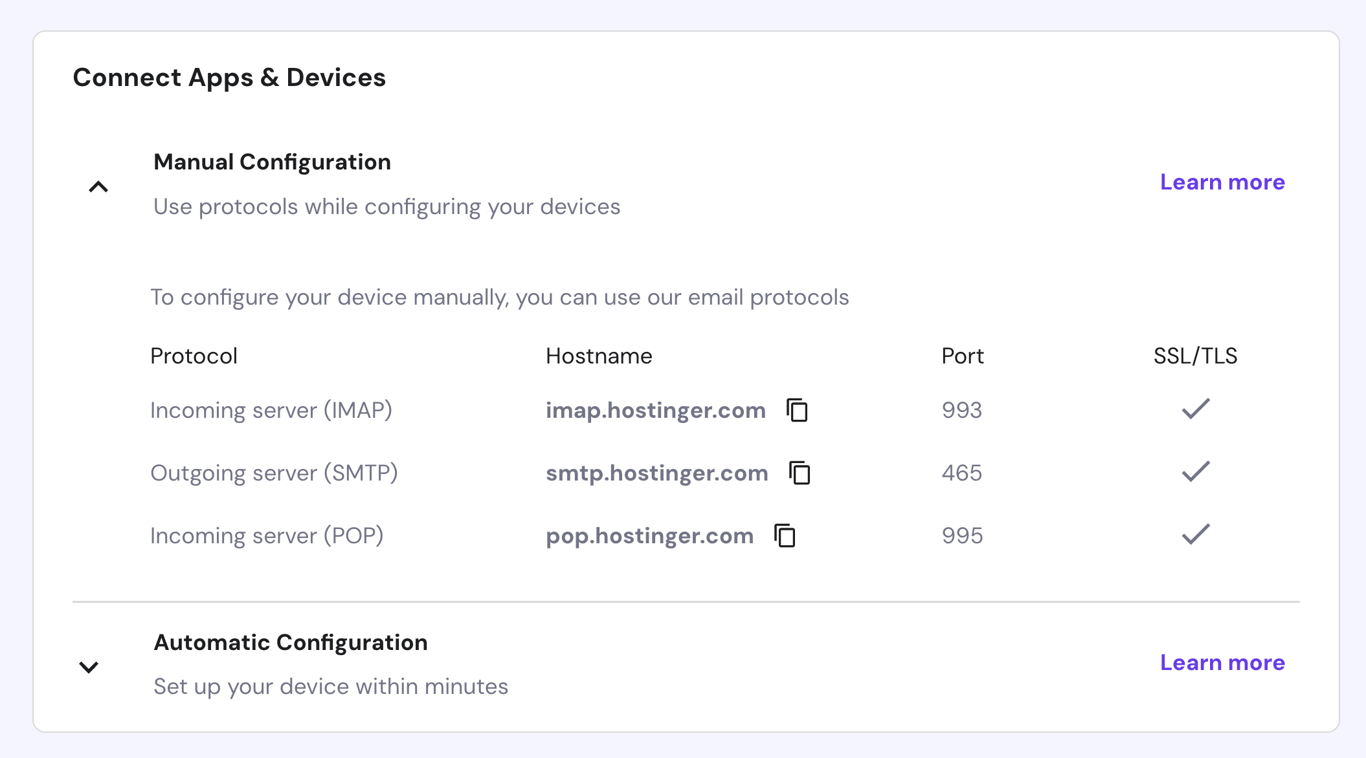
Task: Click the SSL/TLS checkmark for POP
Action: (x=1195, y=534)
